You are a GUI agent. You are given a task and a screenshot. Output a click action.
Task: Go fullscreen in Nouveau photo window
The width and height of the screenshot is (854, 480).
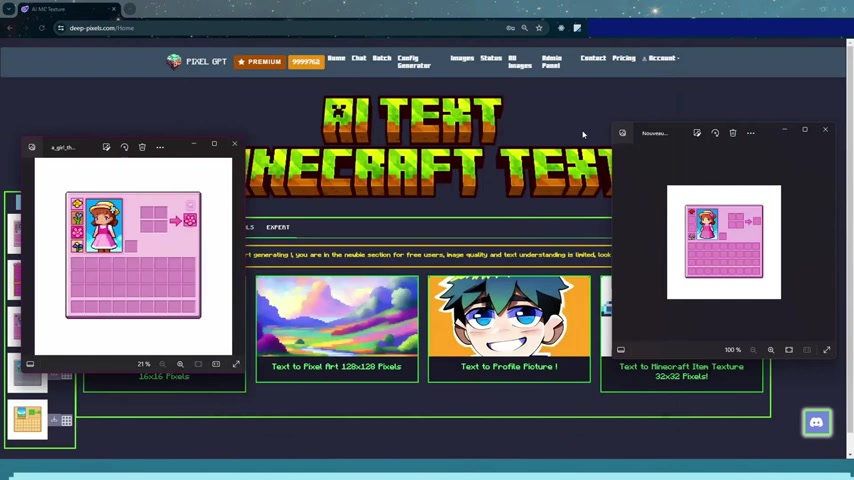[x=827, y=350]
